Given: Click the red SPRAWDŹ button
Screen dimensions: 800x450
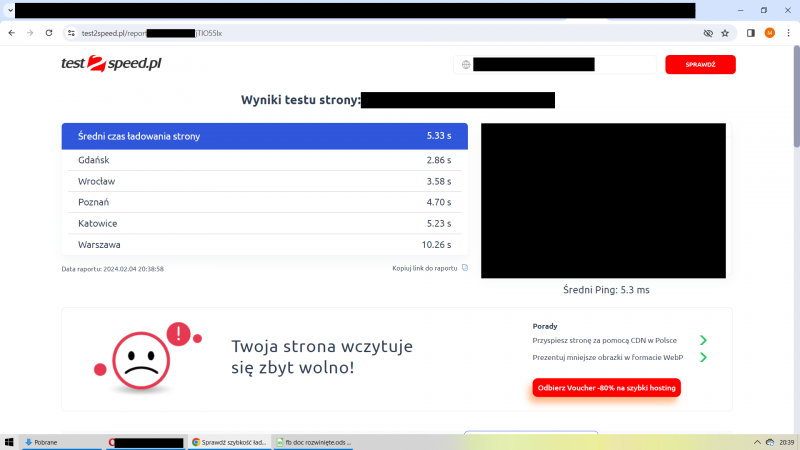Looking at the screenshot, I should click(x=700, y=65).
